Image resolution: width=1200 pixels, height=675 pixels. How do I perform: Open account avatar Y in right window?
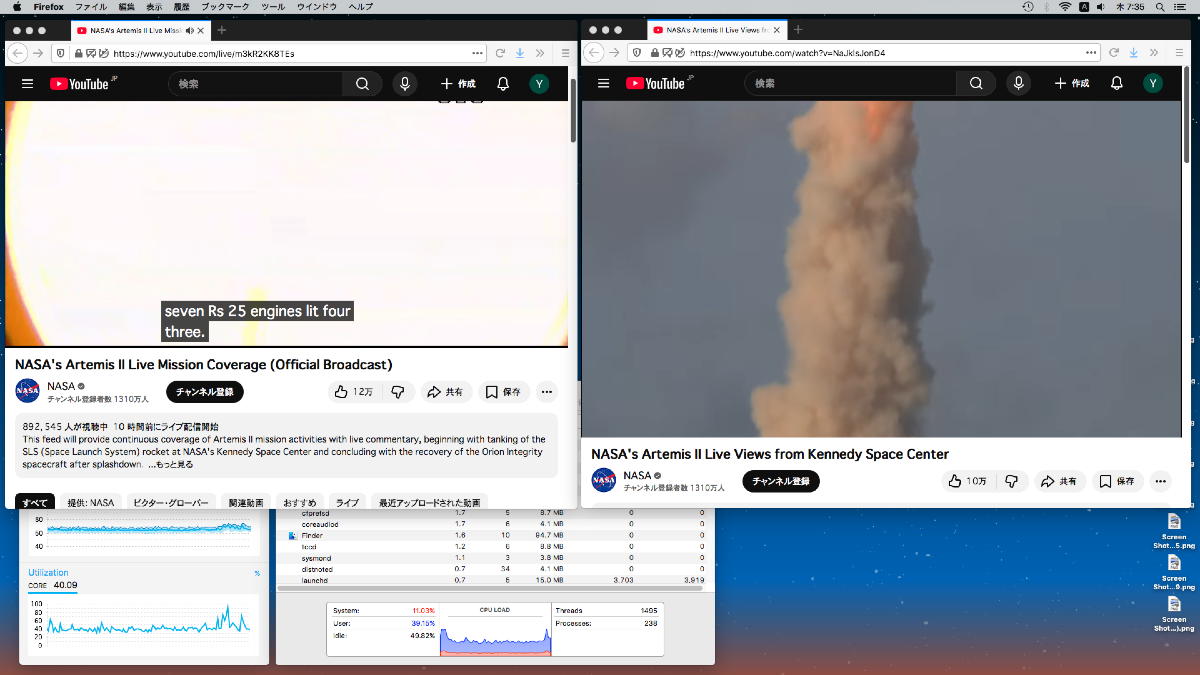click(1154, 84)
